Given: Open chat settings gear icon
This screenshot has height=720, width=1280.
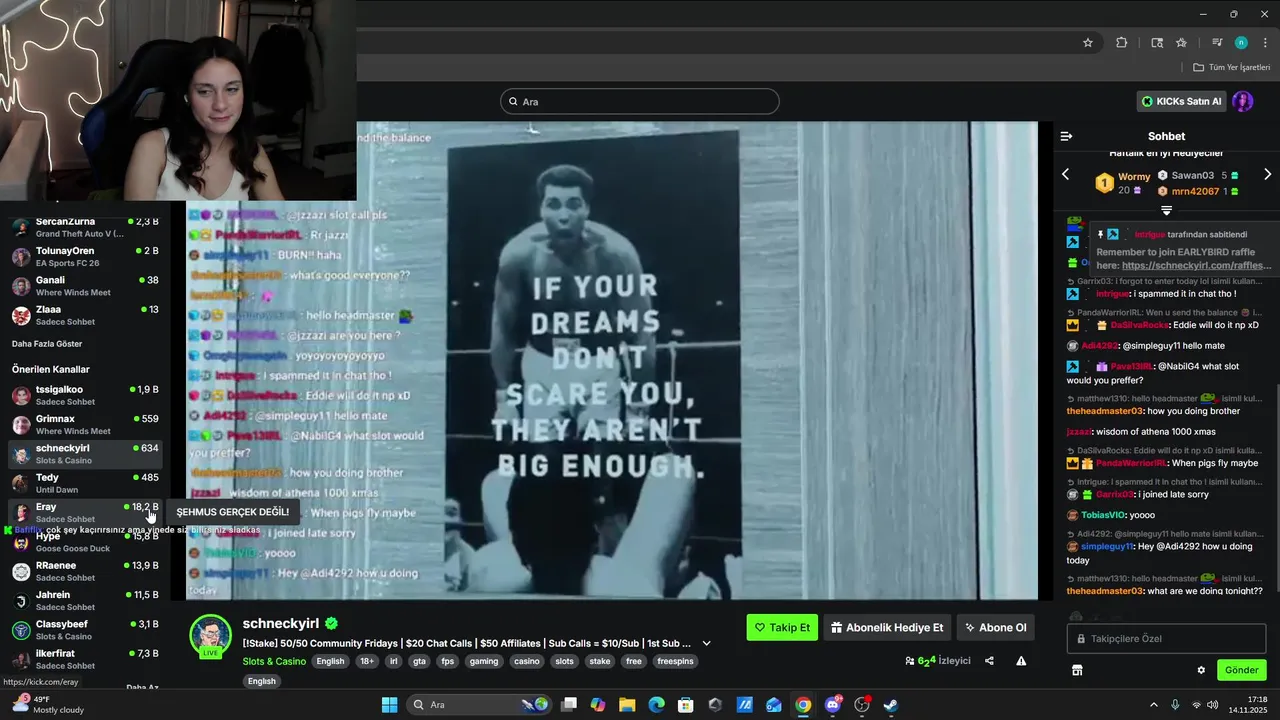Looking at the screenshot, I should coord(1201,670).
